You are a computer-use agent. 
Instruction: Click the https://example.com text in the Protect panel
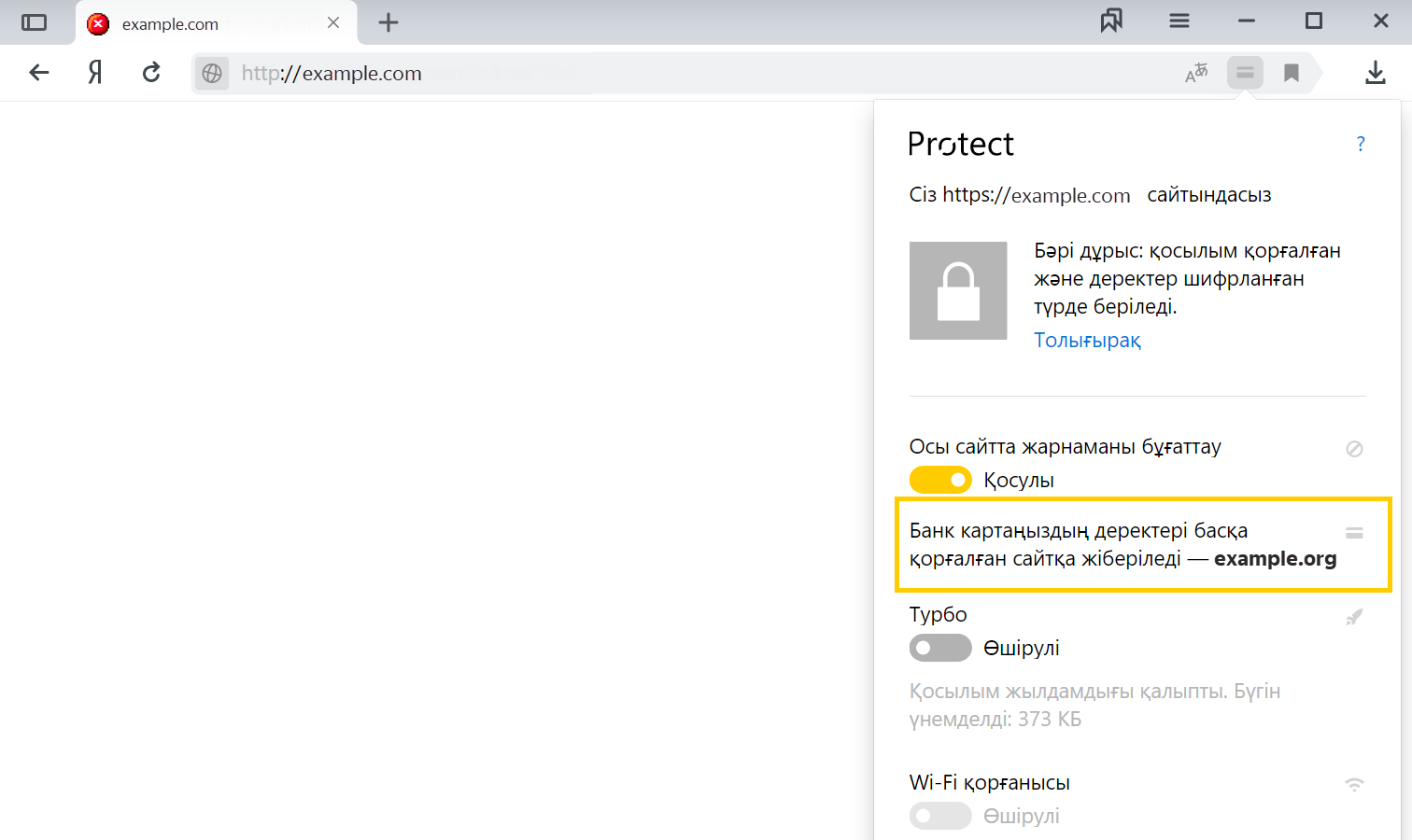click(x=1037, y=195)
